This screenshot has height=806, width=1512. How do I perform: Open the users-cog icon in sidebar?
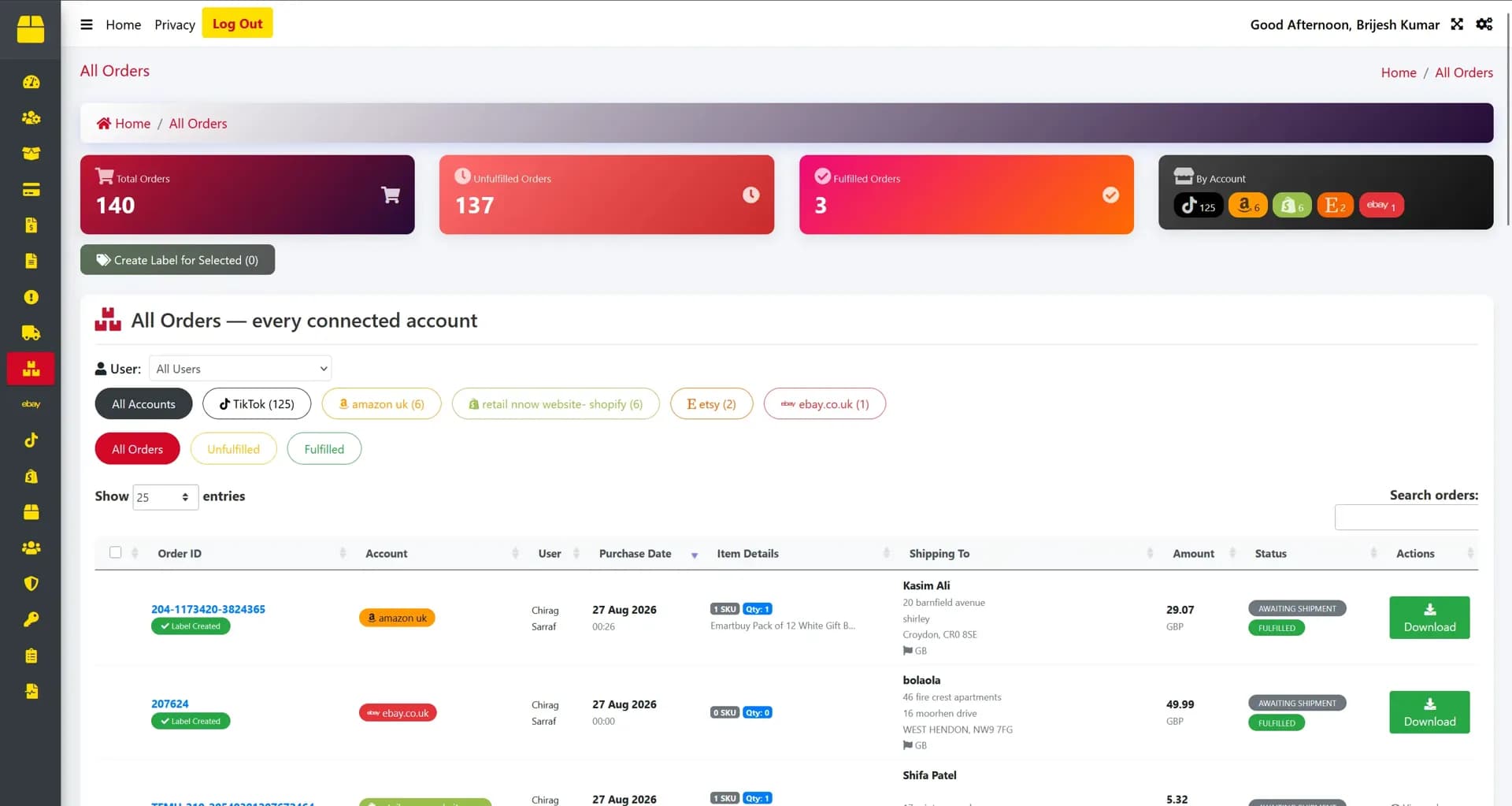coord(31,118)
